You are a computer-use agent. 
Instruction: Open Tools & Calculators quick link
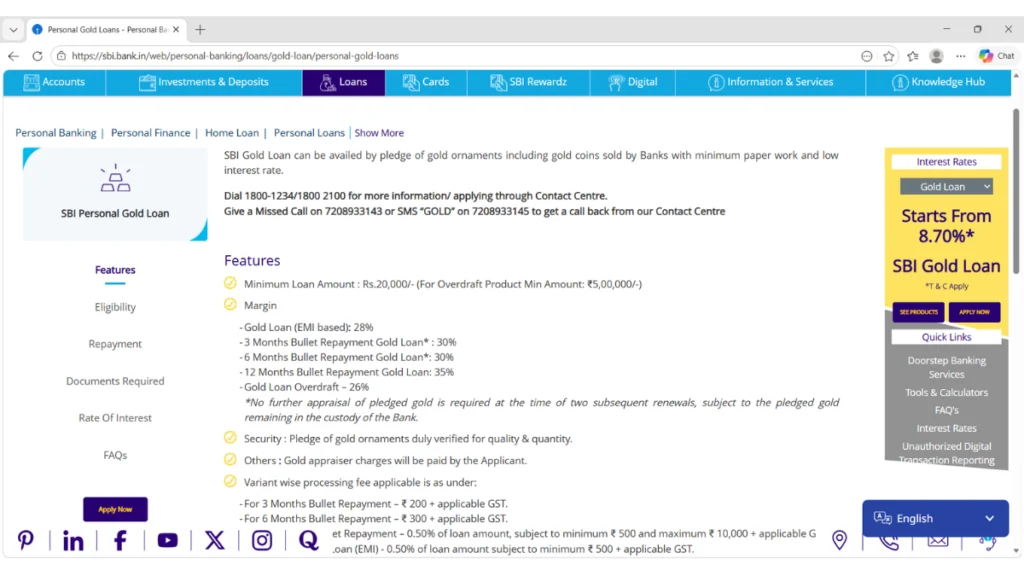pos(946,392)
